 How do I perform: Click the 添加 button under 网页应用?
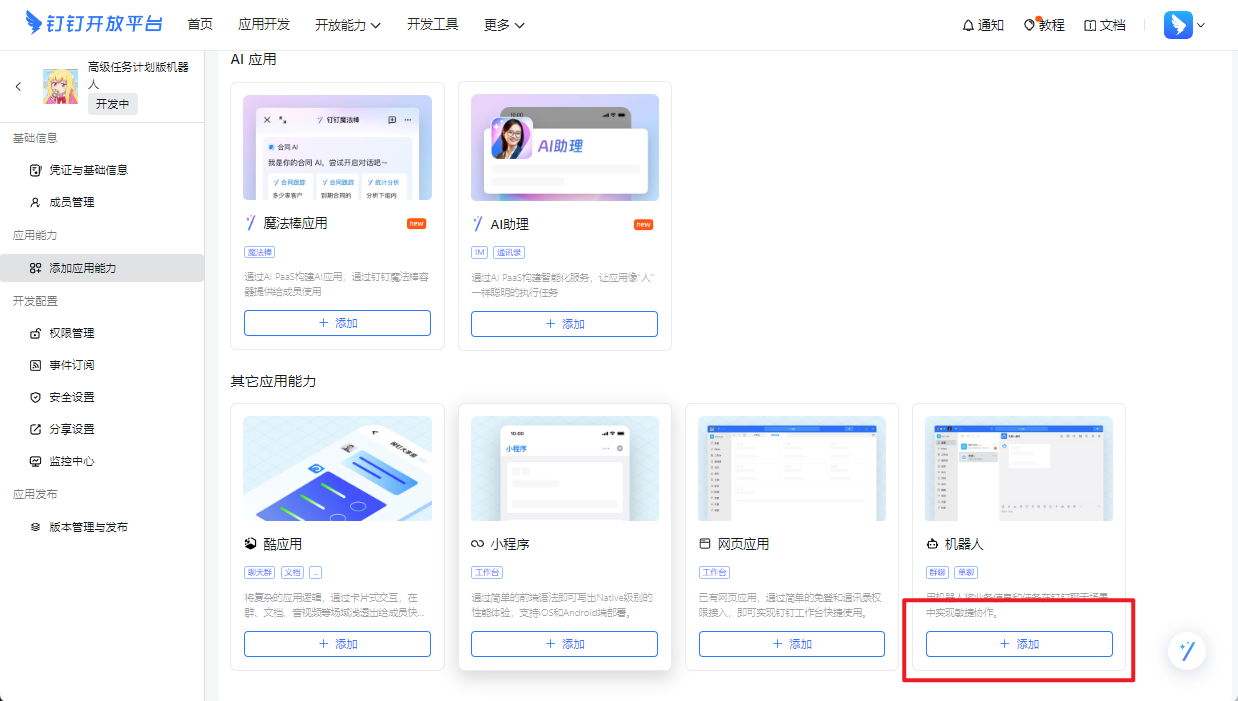(x=792, y=644)
